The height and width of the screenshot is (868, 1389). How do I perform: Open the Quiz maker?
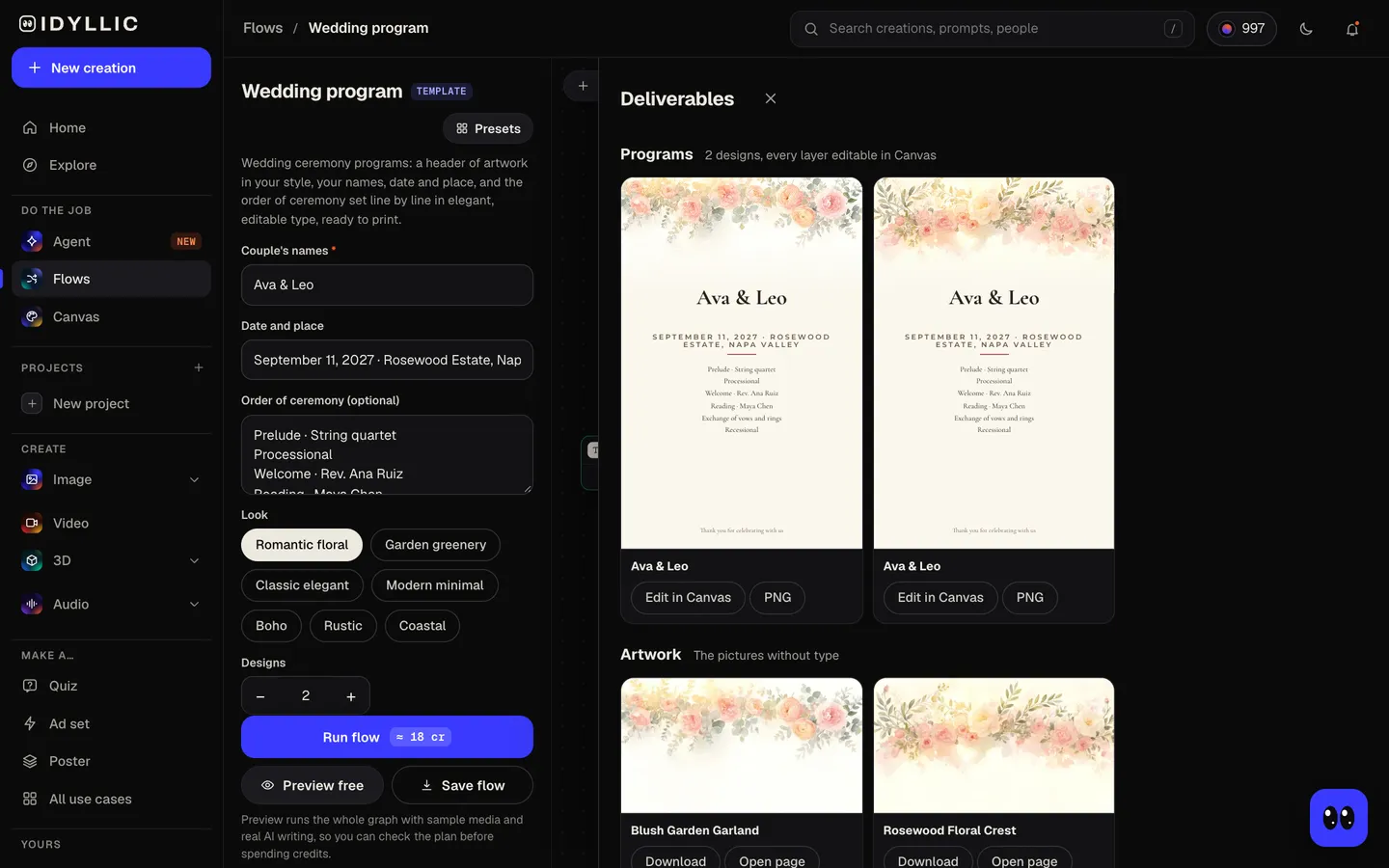click(x=111, y=686)
